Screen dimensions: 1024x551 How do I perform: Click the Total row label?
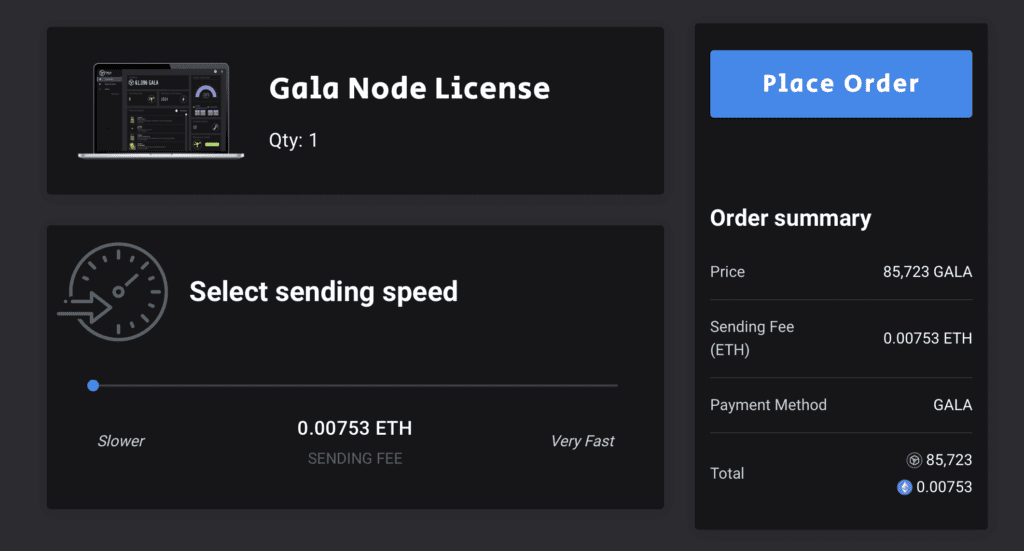point(727,473)
